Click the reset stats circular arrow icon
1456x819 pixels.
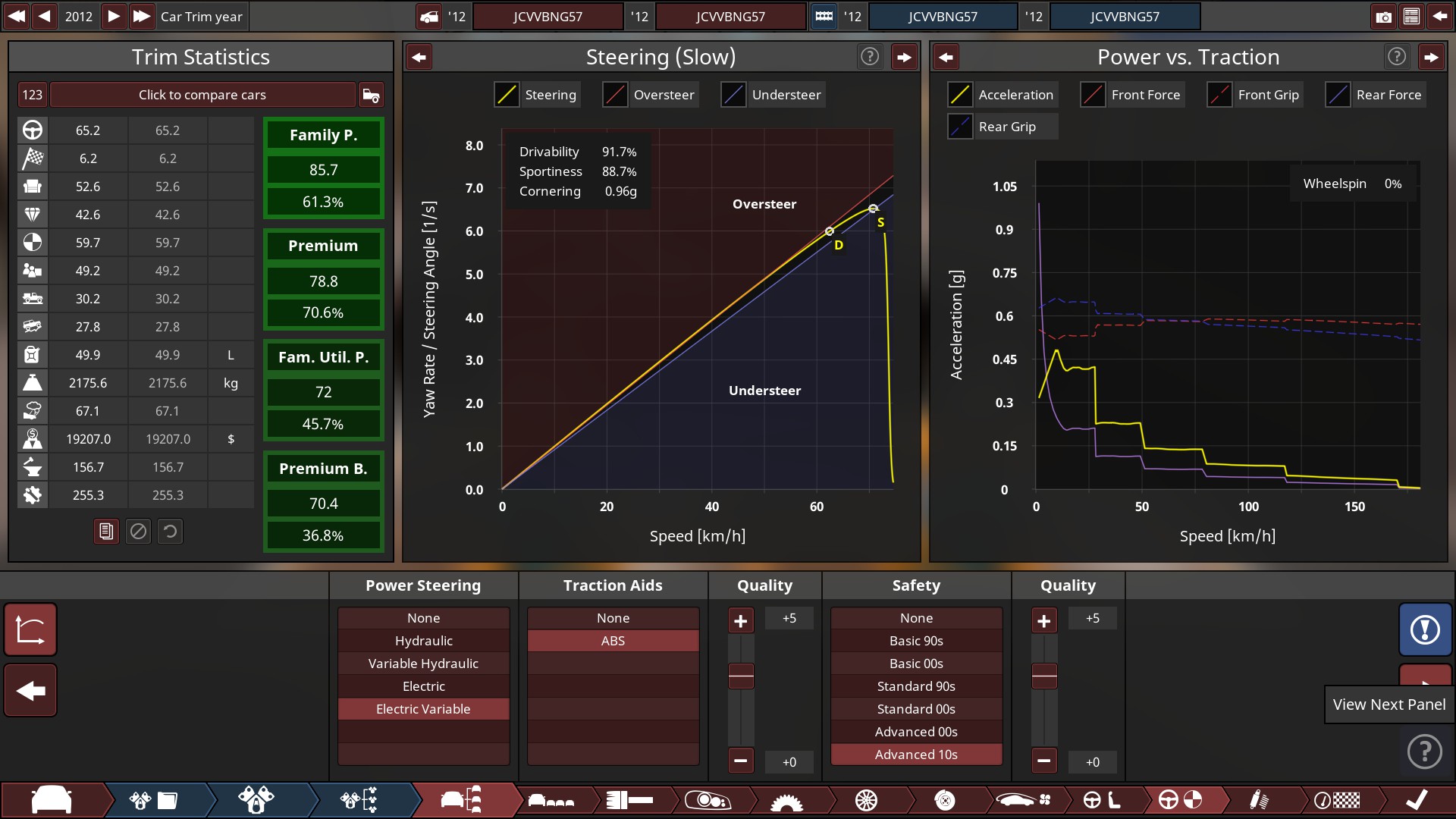(170, 532)
